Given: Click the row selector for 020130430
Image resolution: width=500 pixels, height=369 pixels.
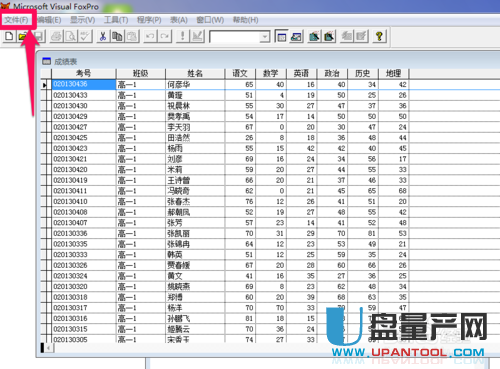Looking at the screenshot, I should click(x=46, y=106).
